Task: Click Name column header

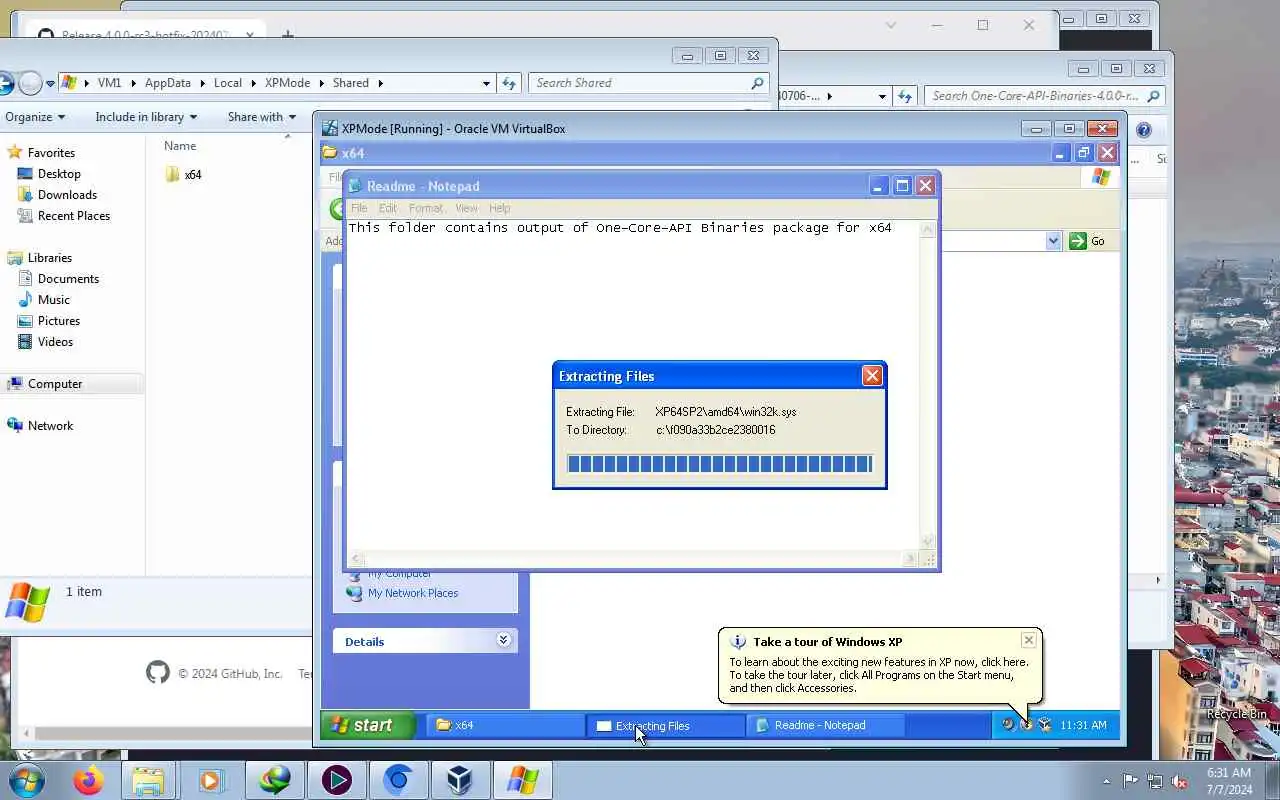Action: (x=180, y=146)
